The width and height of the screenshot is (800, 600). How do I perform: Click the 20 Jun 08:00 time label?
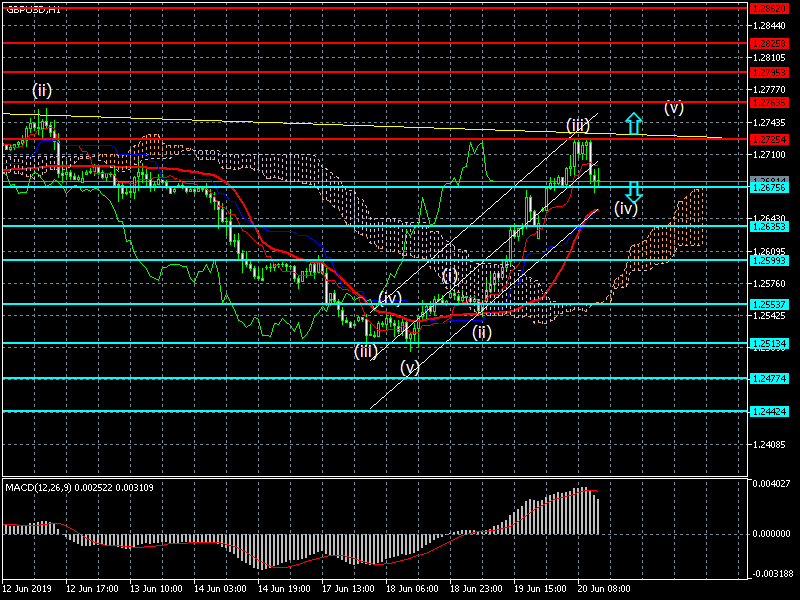pos(604,588)
